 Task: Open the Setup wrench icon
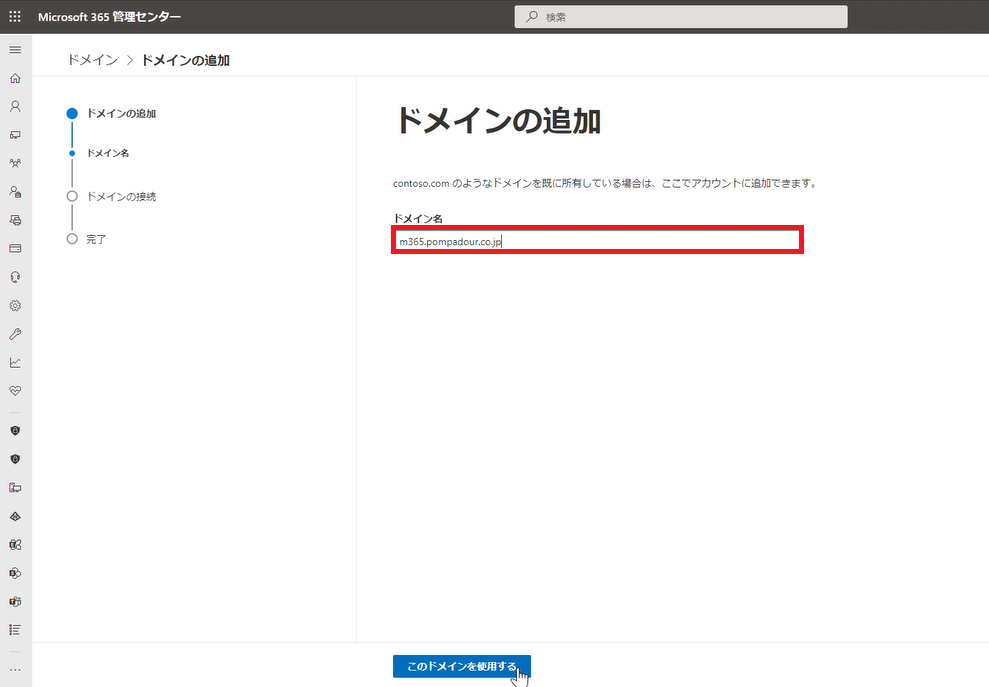[15, 334]
